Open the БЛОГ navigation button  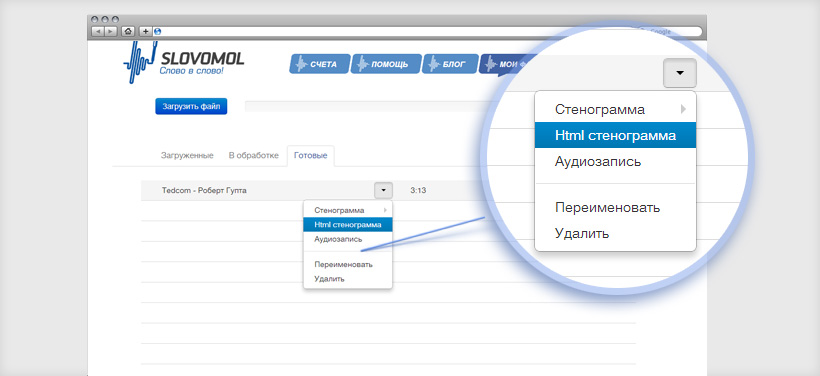[x=450, y=64]
